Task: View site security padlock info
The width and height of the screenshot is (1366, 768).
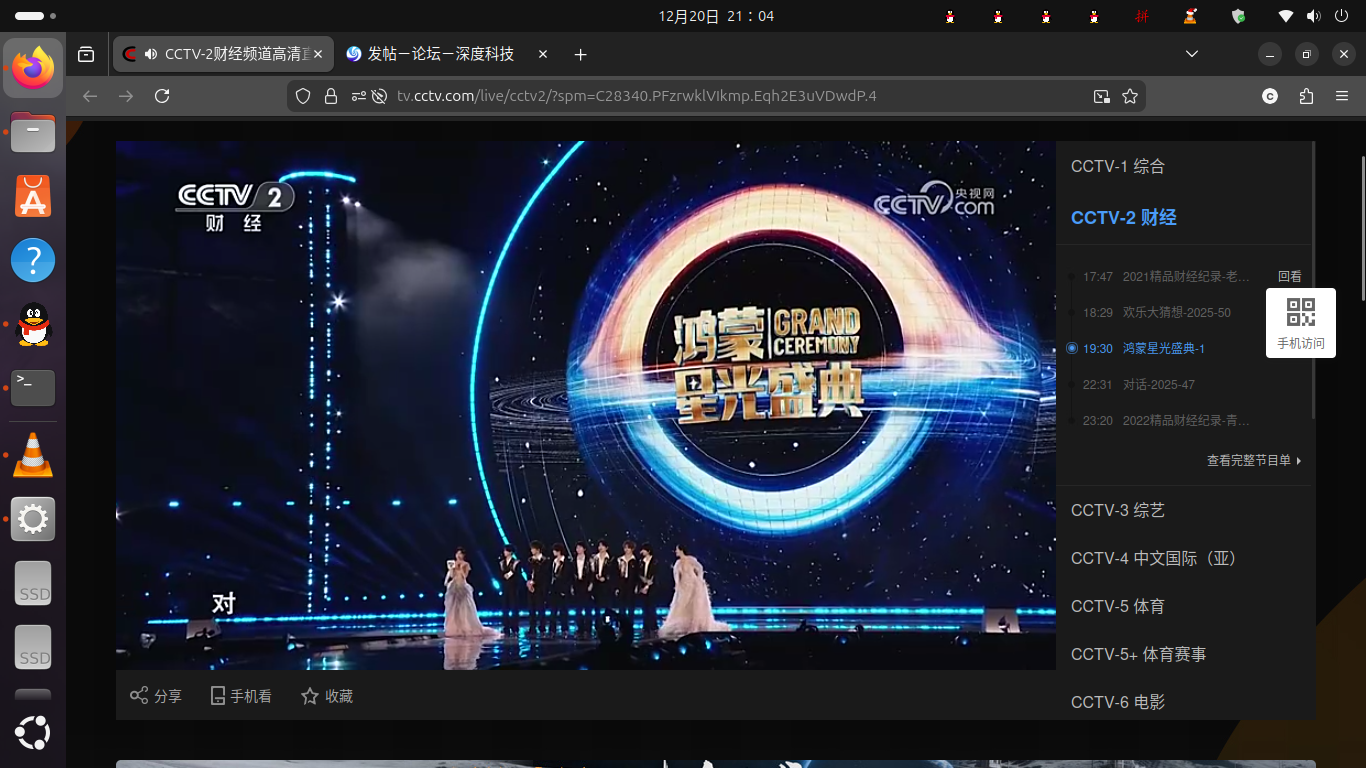Action: click(331, 96)
